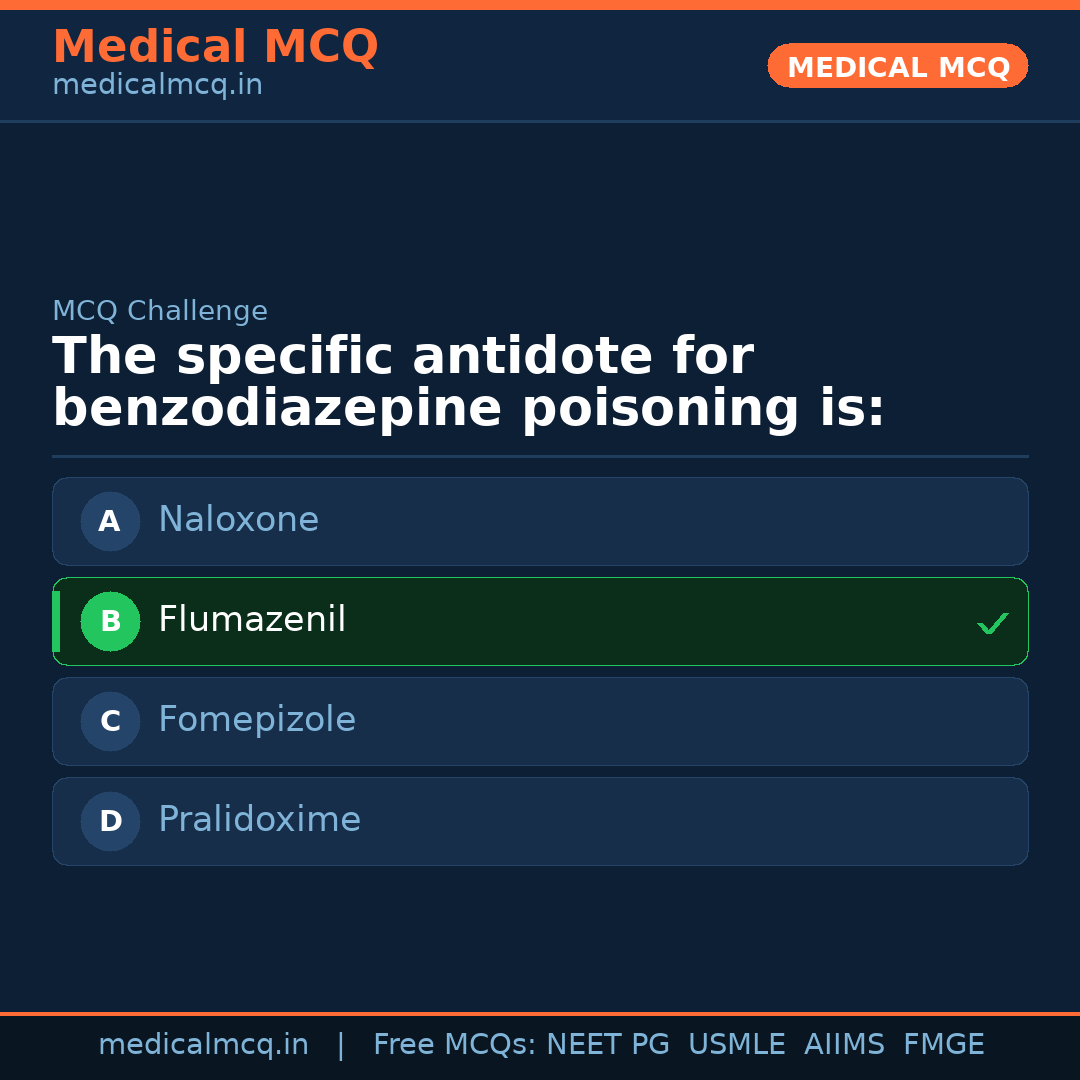Image resolution: width=1080 pixels, height=1080 pixels.
Task: Click the green letter B circle
Action: point(110,621)
